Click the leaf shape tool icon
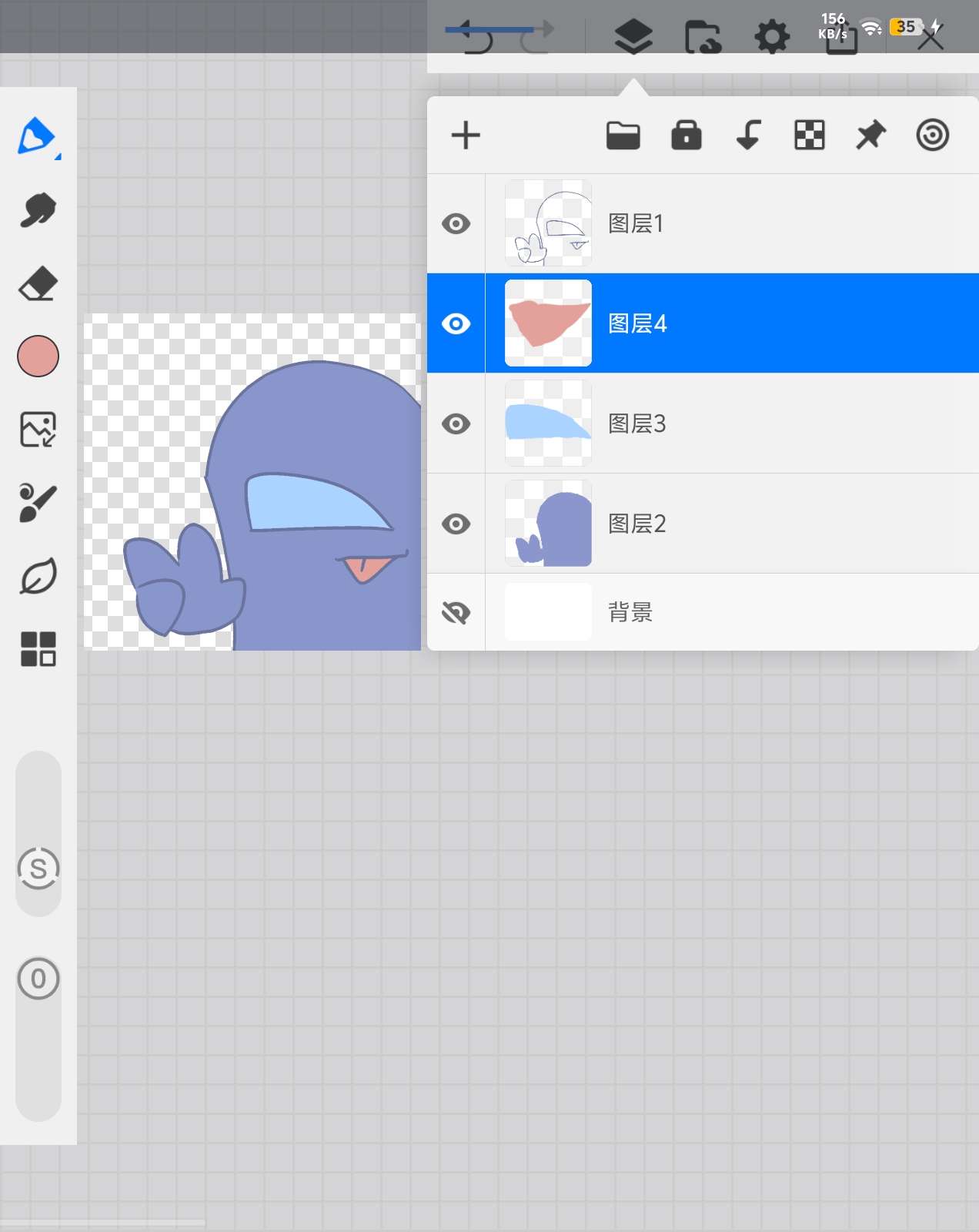Image resolution: width=979 pixels, height=1232 pixels. [x=38, y=576]
